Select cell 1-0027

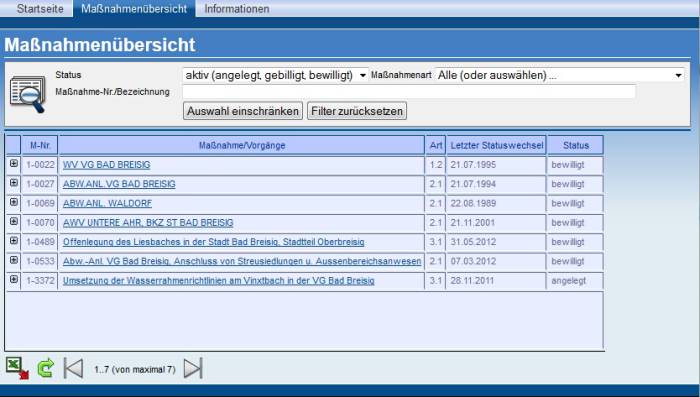pyautogui.click(x=40, y=184)
